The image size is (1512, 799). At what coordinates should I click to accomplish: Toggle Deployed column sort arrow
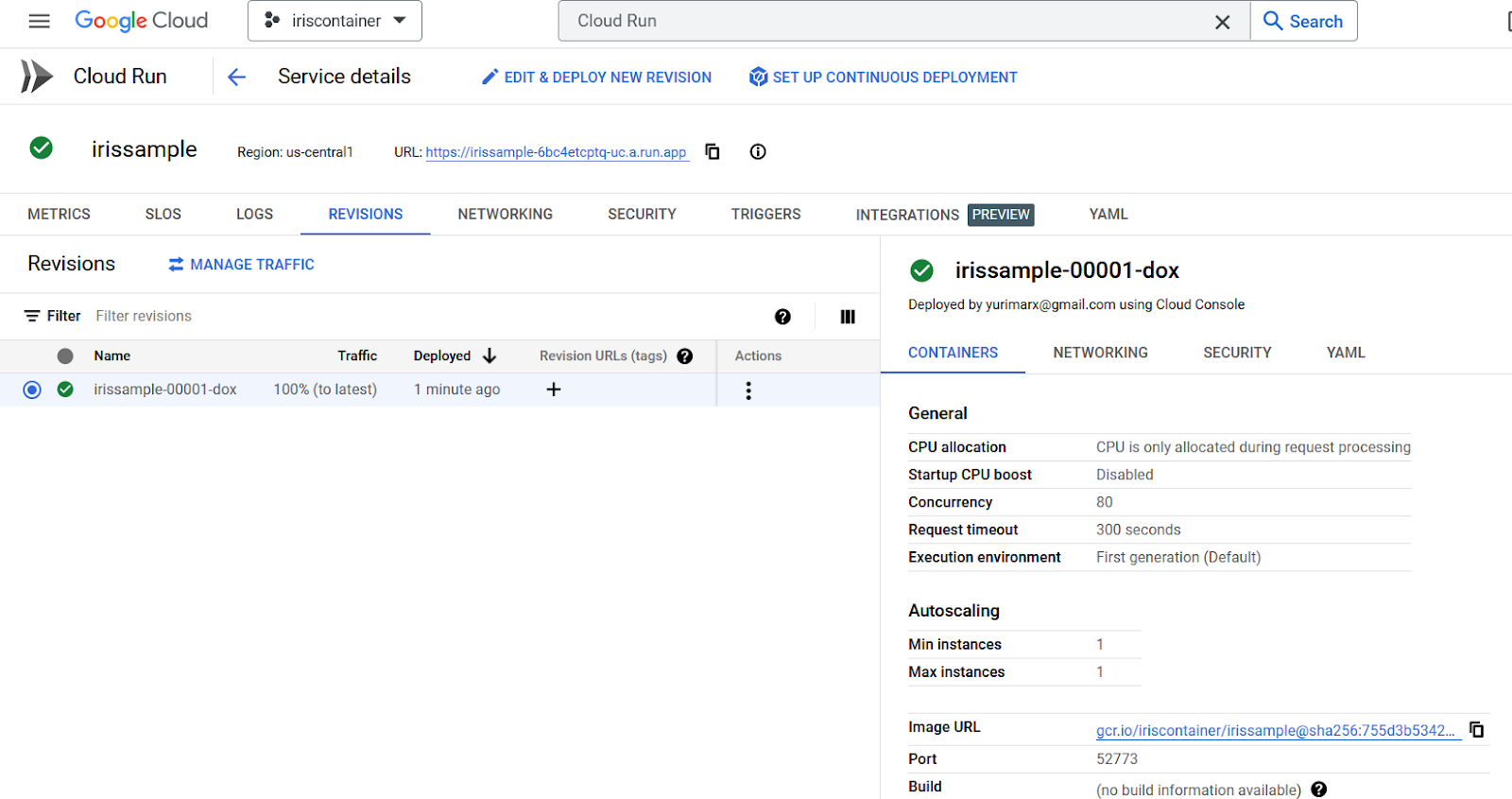pos(490,356)
